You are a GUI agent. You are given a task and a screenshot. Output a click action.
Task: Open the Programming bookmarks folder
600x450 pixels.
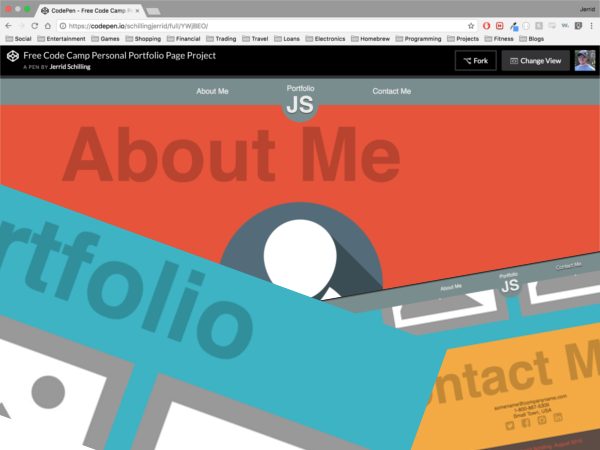(x=414, y=39)
